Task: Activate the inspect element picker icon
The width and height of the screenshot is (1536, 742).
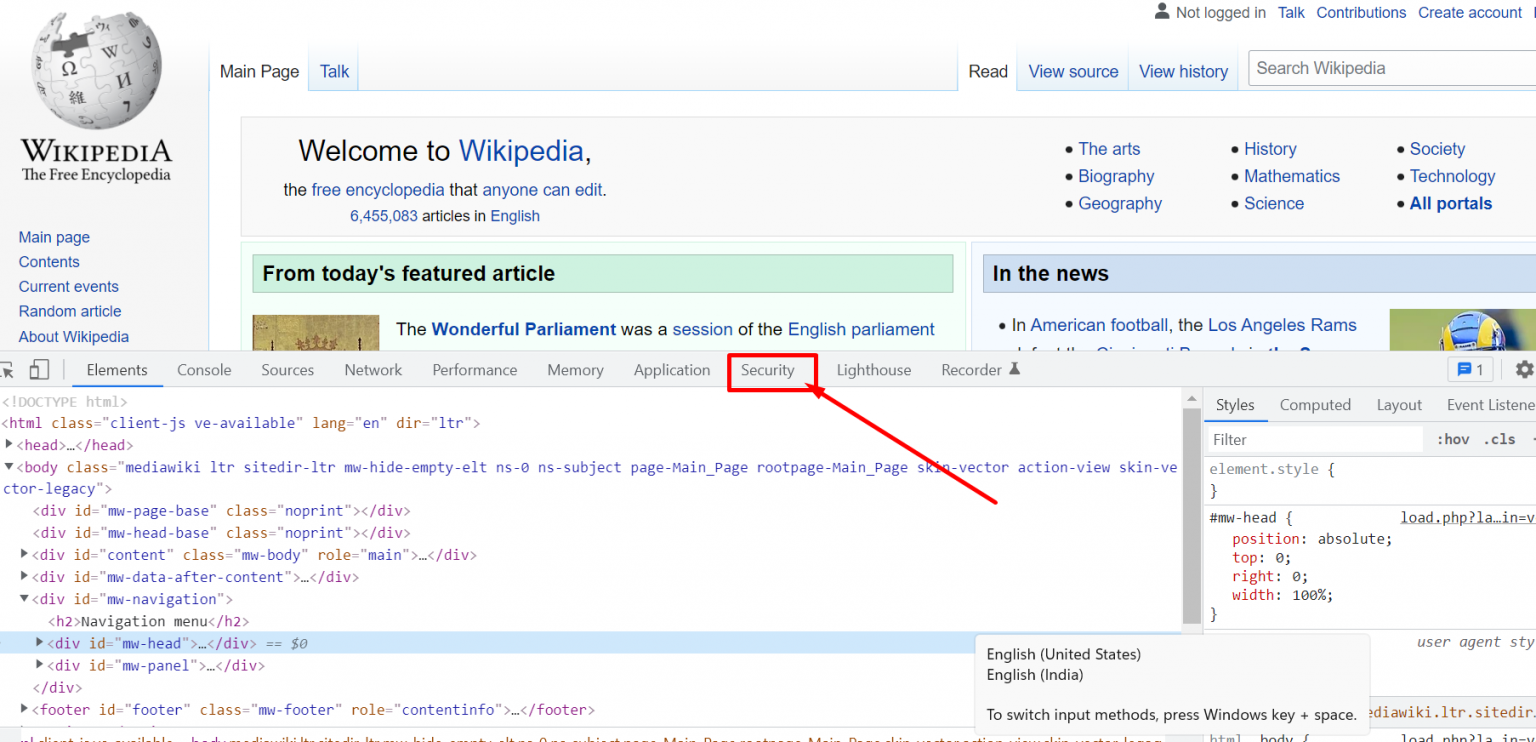Action: [7, 370]
